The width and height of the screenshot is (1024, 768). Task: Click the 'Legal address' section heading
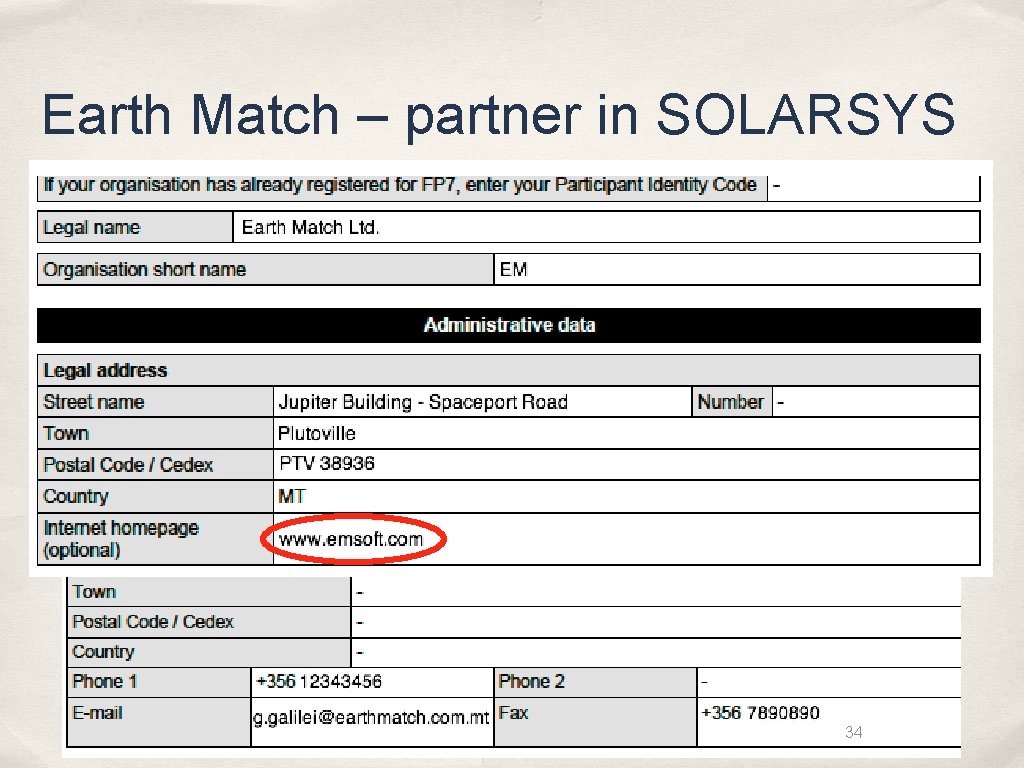click(105, 370)
